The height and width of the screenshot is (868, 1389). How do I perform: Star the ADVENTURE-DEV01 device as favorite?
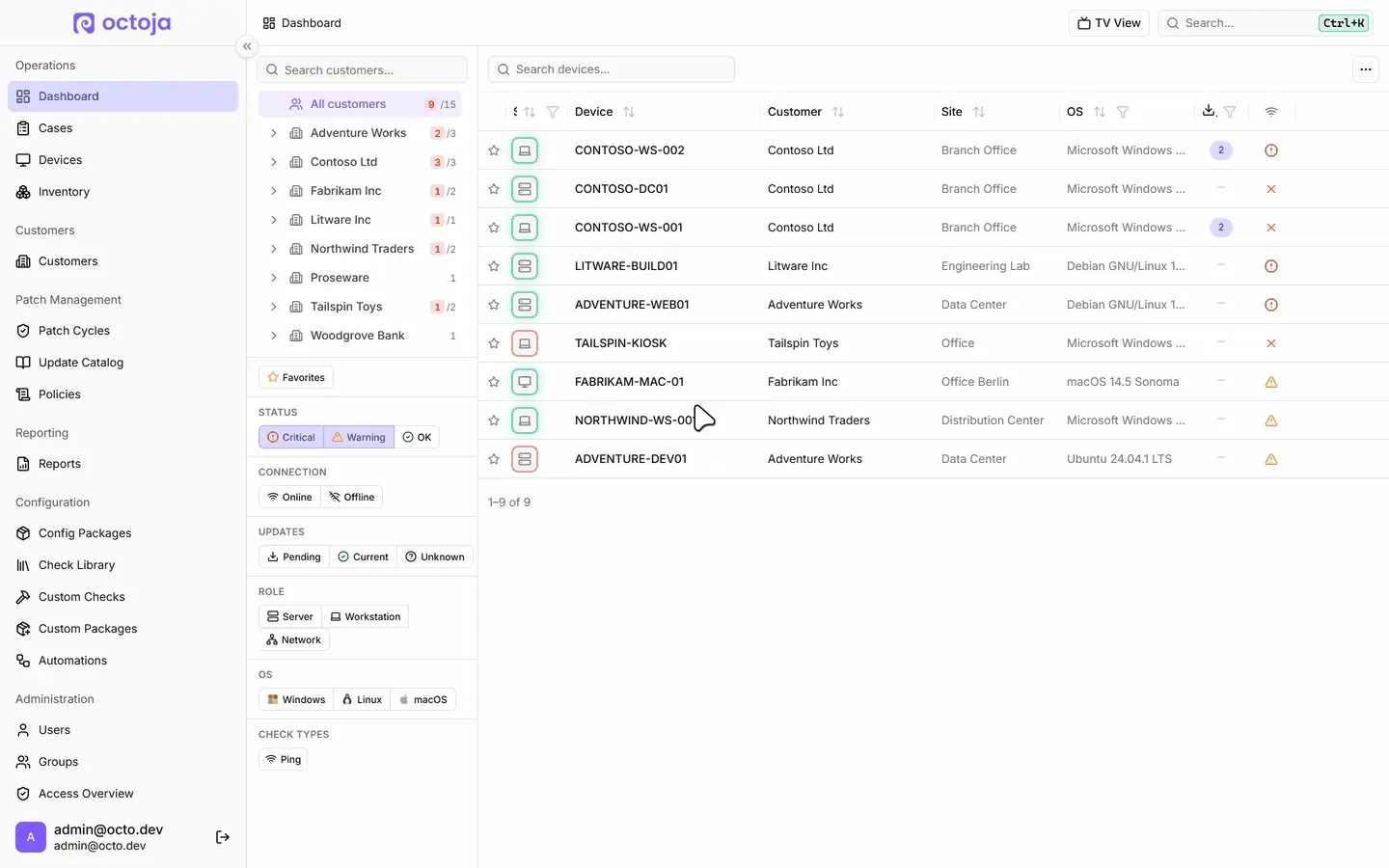pyautogui.click(x=494, y=459)
